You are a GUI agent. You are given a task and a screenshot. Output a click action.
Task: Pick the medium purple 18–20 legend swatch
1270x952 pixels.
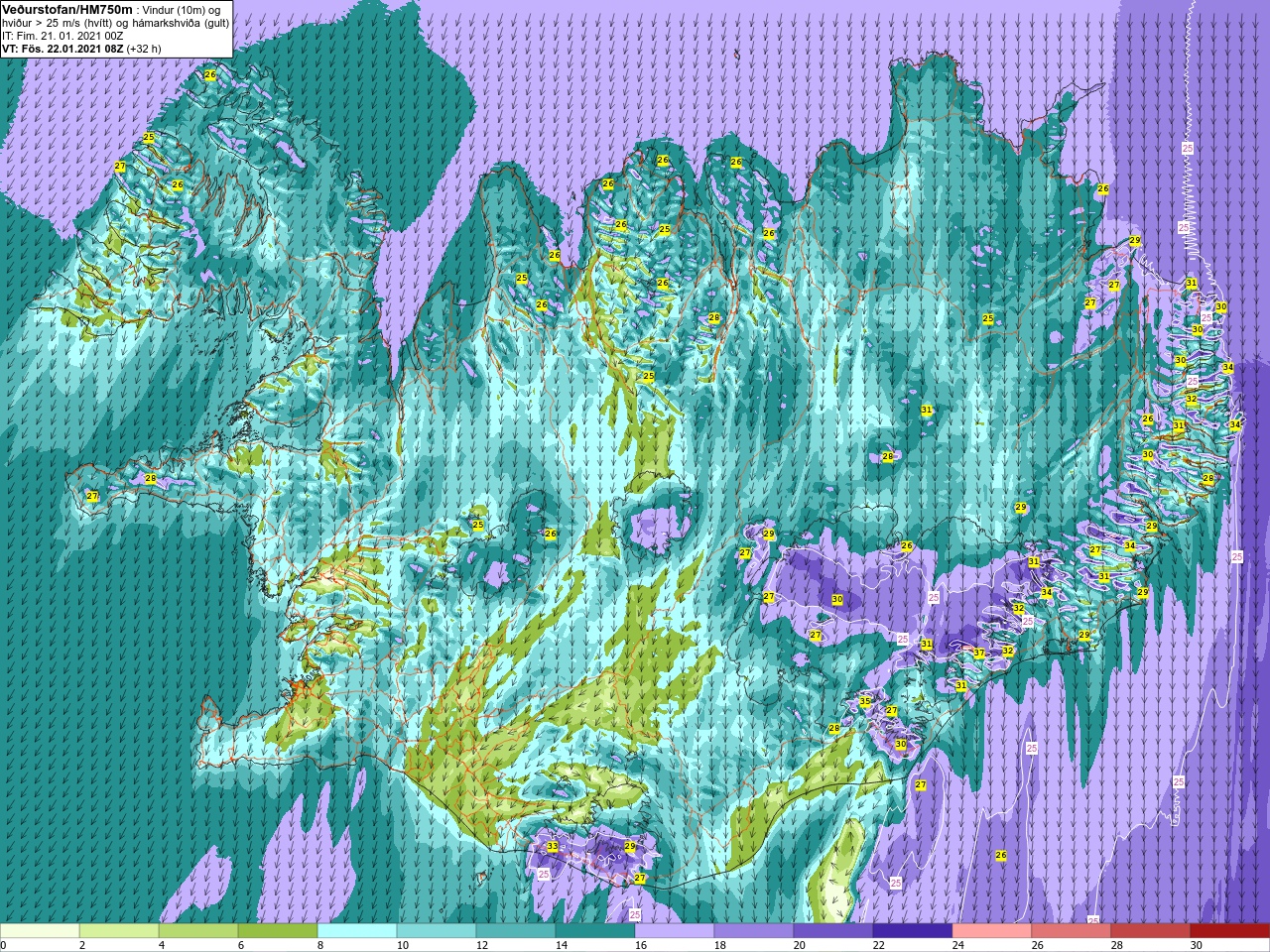point(754,931)
